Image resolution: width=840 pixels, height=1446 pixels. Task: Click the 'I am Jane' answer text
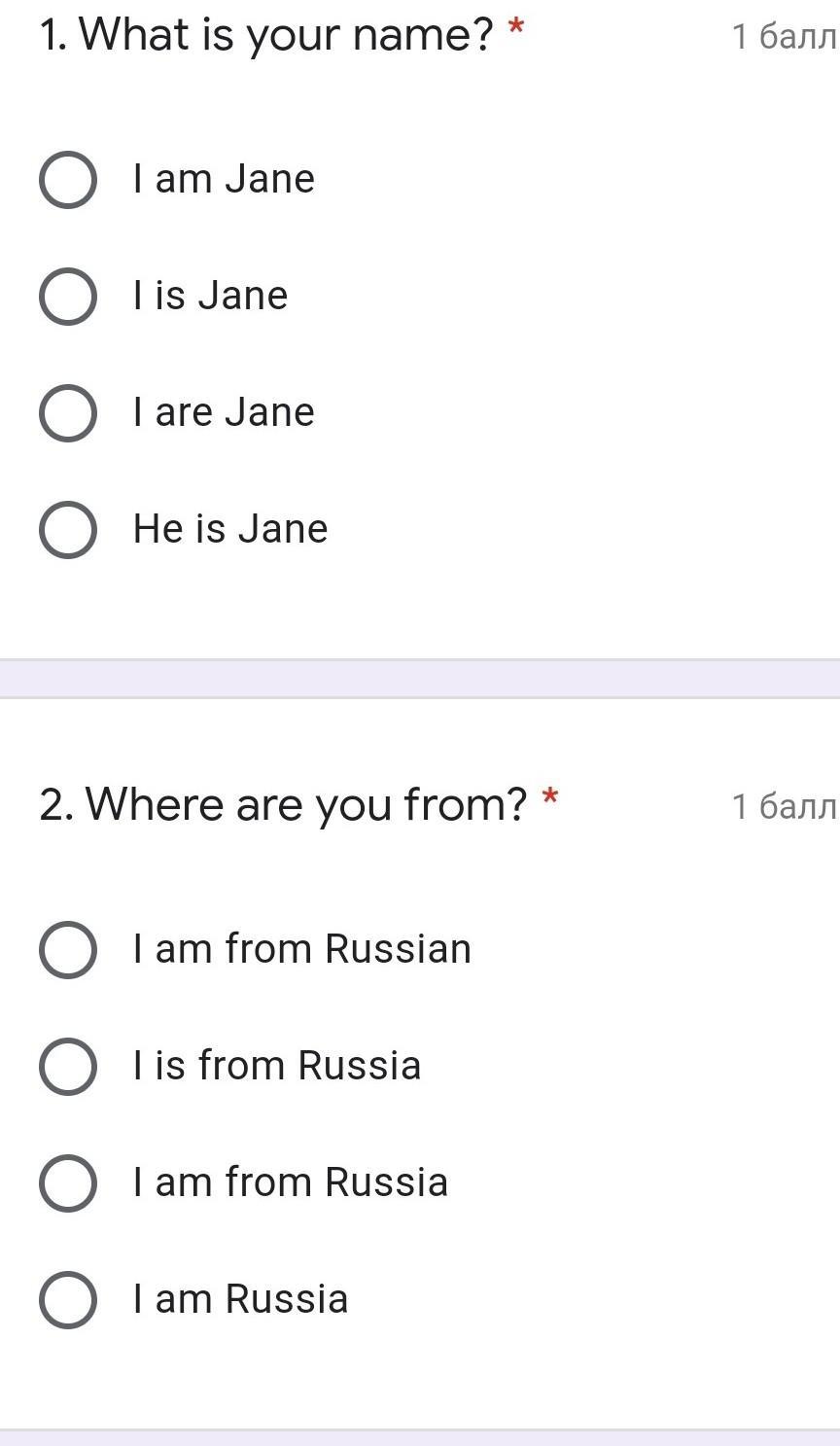point(224,179)
